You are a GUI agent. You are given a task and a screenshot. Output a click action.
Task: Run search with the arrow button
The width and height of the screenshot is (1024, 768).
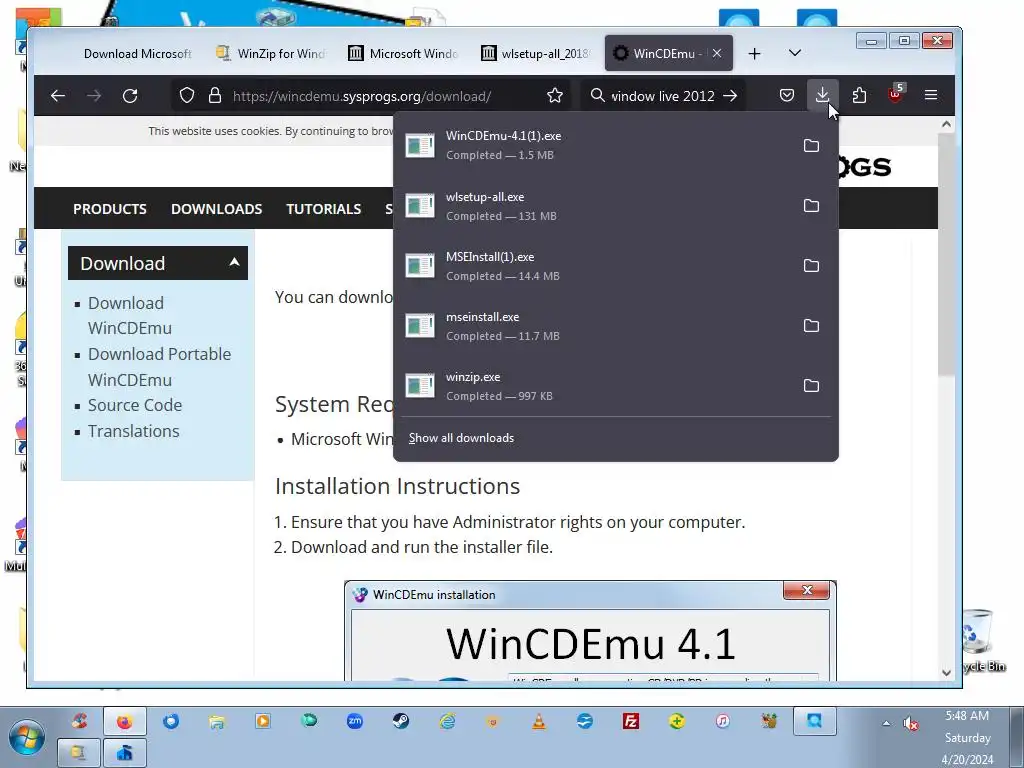click(x=730, y=96)
